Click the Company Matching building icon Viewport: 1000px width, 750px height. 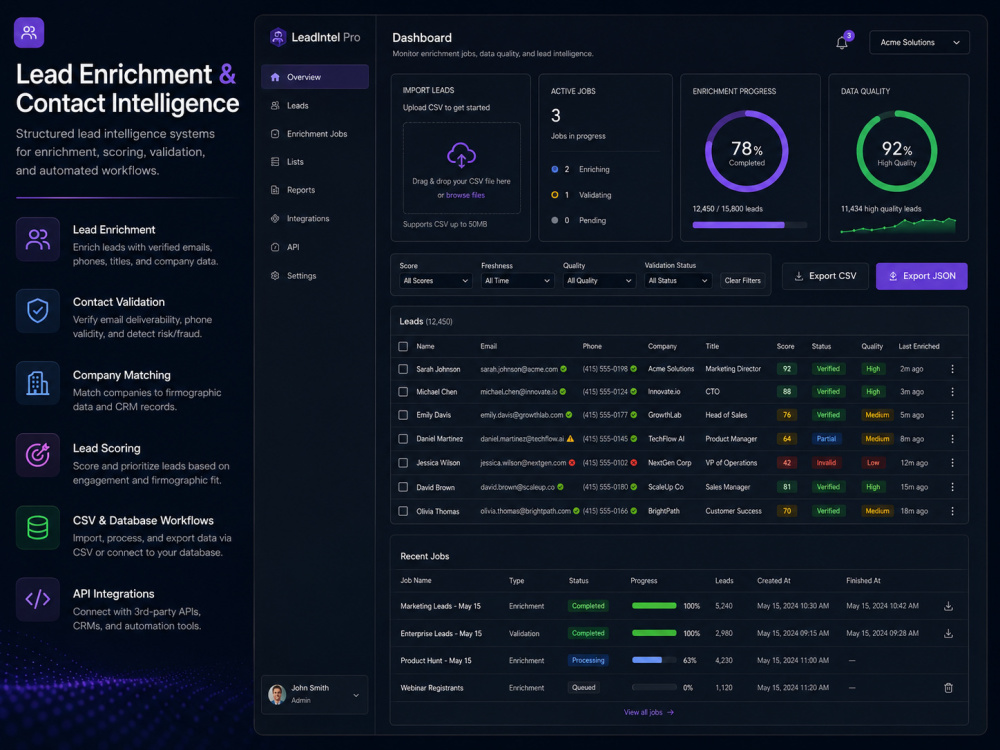pos(38,383)
